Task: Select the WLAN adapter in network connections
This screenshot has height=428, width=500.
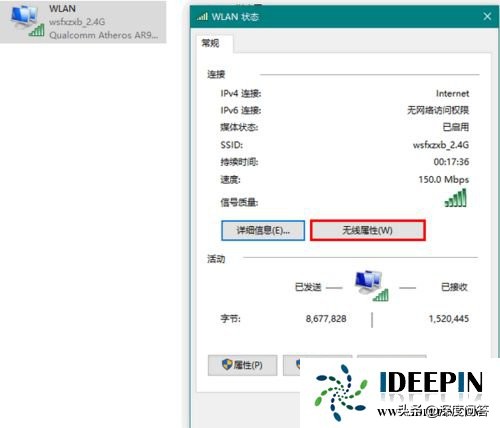Action: [x=83, y=22]
